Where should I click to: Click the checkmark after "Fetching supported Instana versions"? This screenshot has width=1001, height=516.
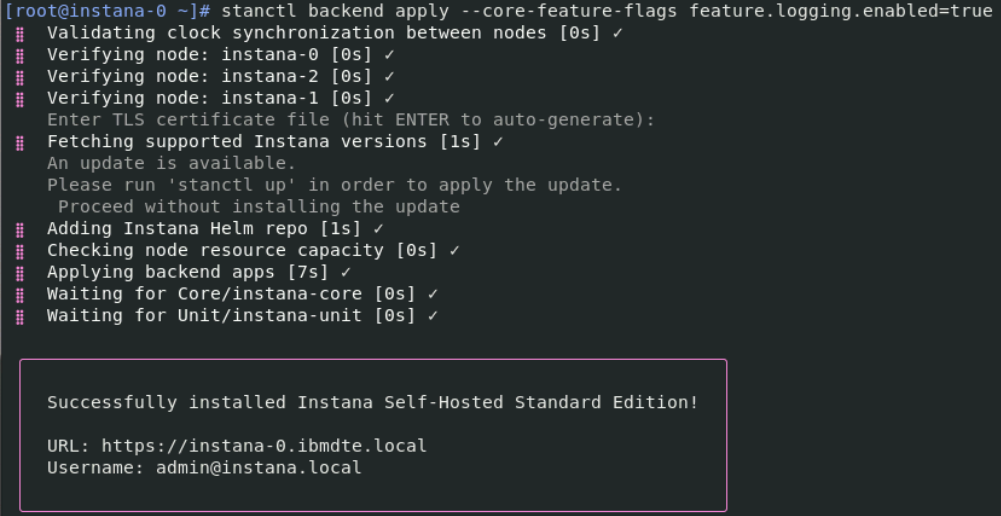[497, 142]
